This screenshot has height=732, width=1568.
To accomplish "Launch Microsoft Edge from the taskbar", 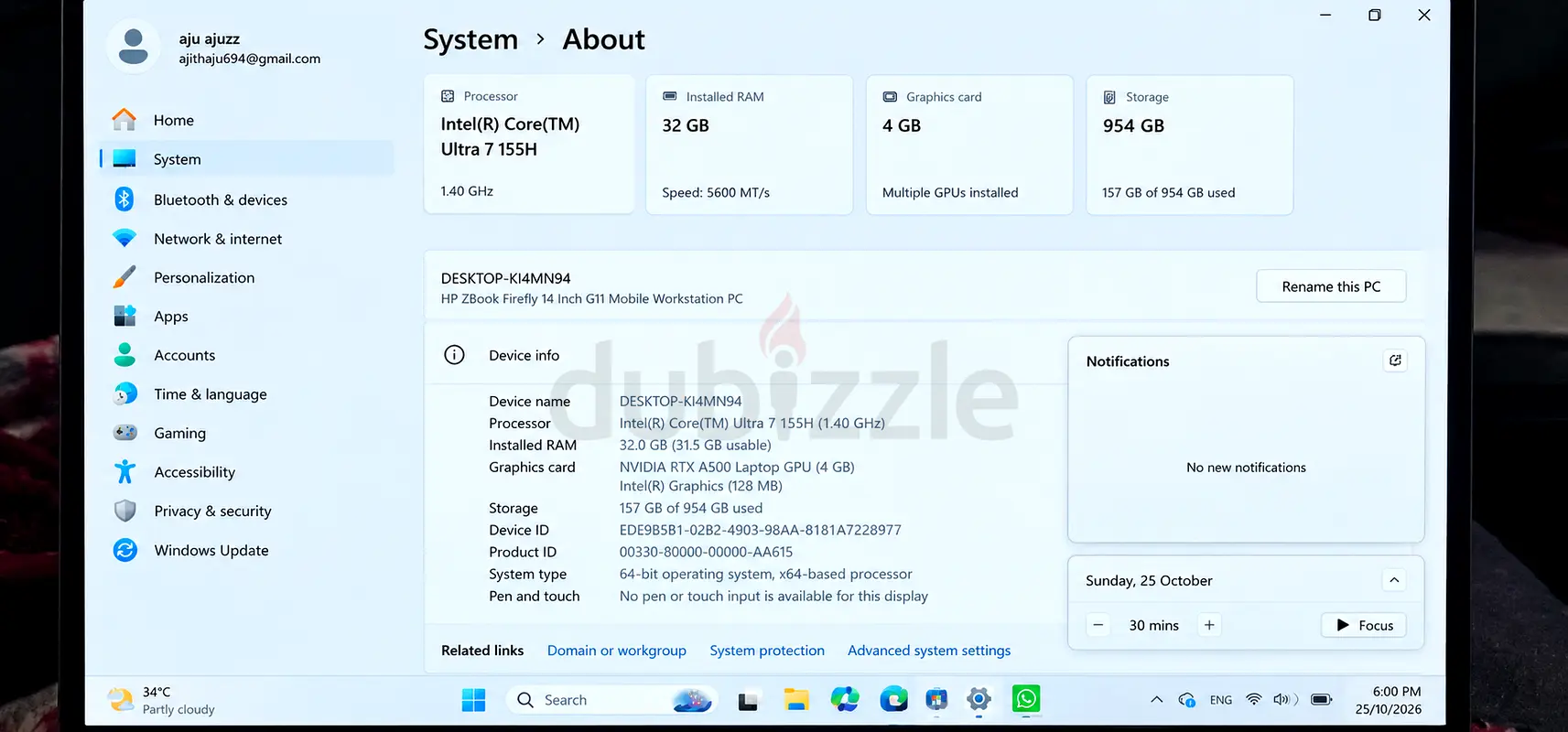I will (893, 700).
